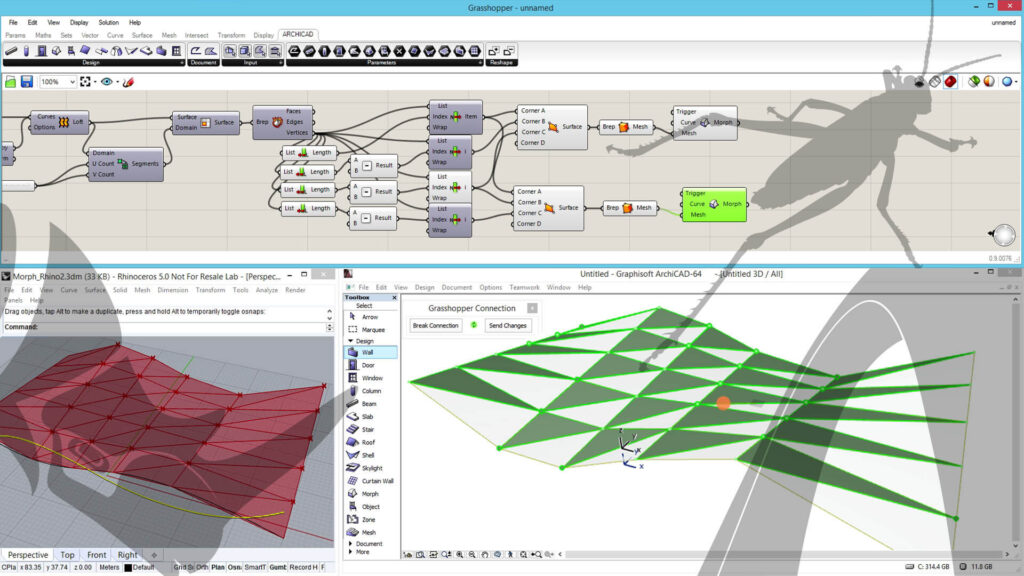Expand the Design ribbon panel plus
Screen dimensions: 1024x576
pos(182,63)
